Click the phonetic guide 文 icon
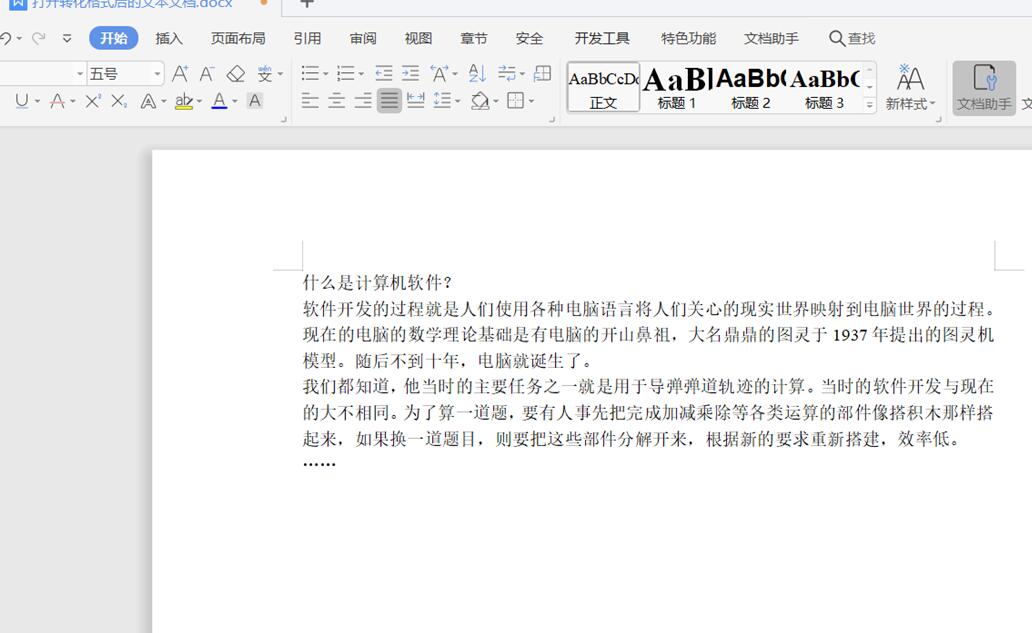 265,73
